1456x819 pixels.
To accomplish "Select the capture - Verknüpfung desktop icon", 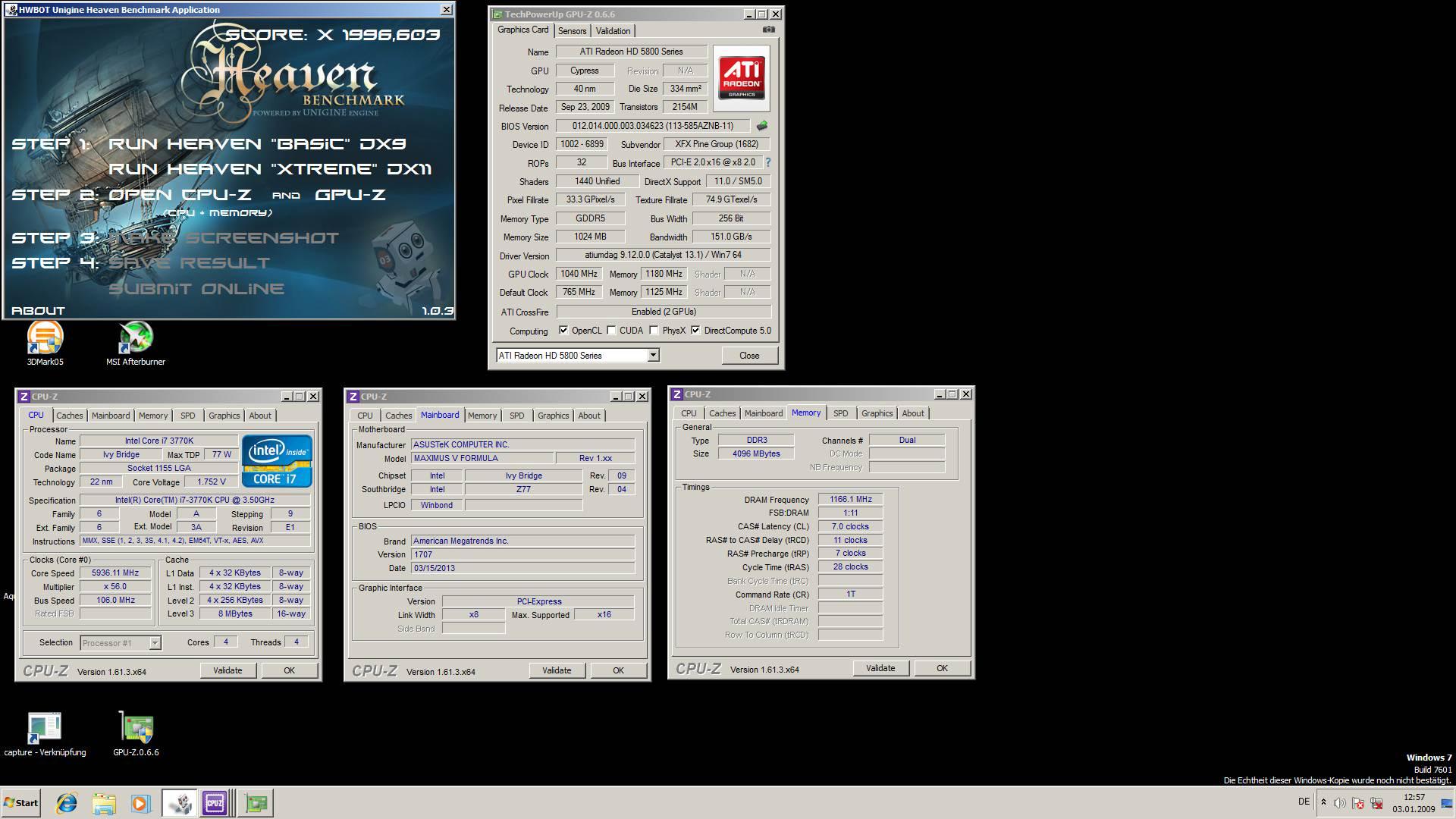I will click(45, 734).
